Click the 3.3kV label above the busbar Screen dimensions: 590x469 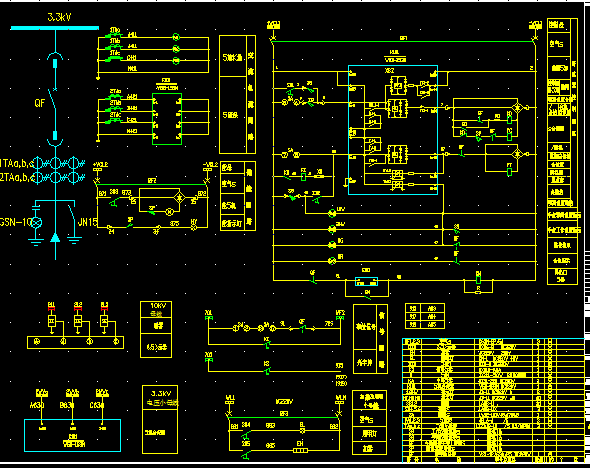[59, 17]
